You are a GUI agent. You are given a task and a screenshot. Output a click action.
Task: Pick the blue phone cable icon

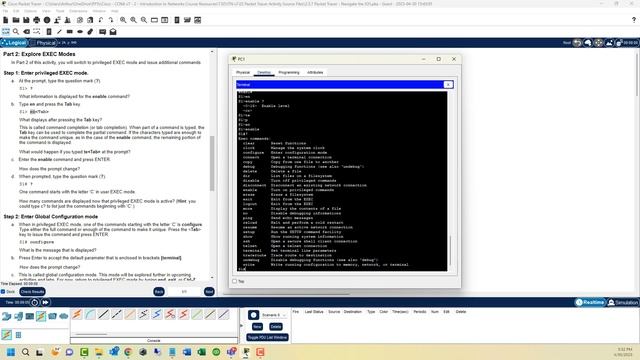click(x=157, y=314)
